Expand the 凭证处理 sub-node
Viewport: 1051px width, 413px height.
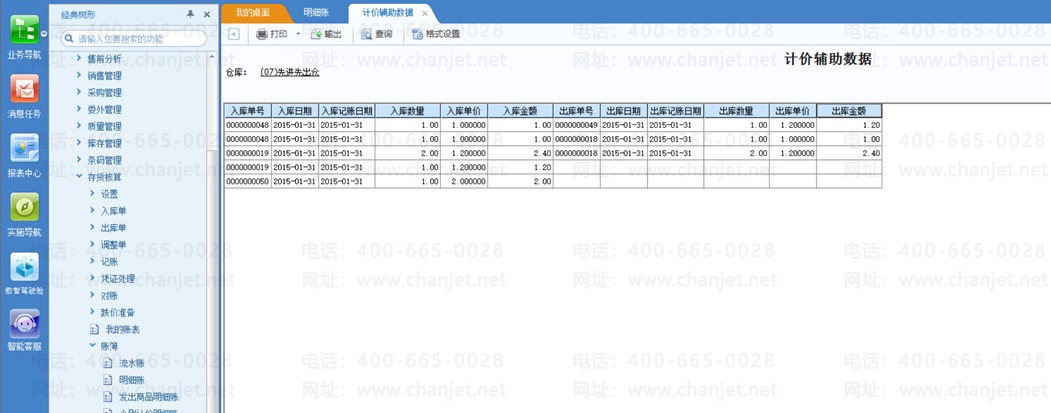(x=92, y=278)
